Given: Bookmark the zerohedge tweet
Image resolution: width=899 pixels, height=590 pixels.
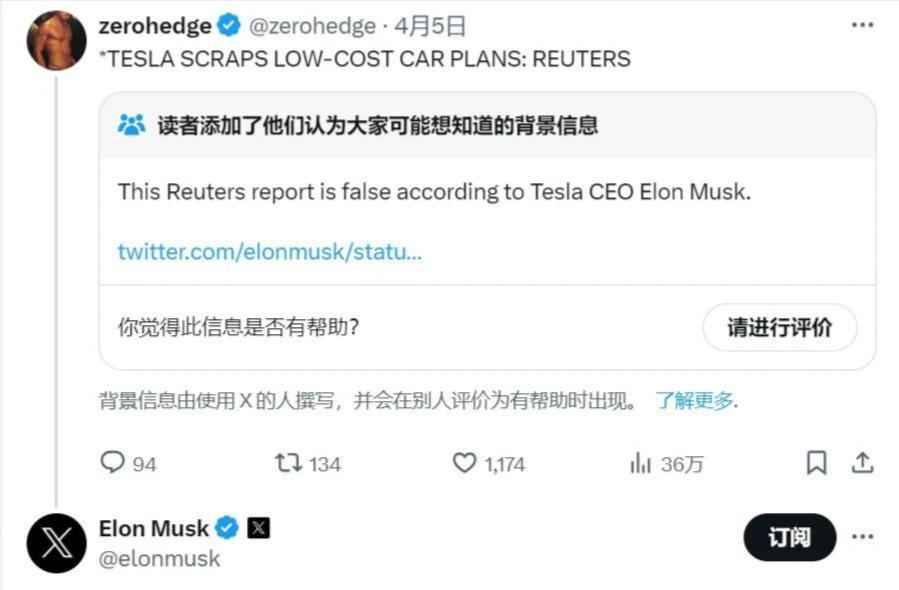Looking at the screenshot, I should (816, 463).
